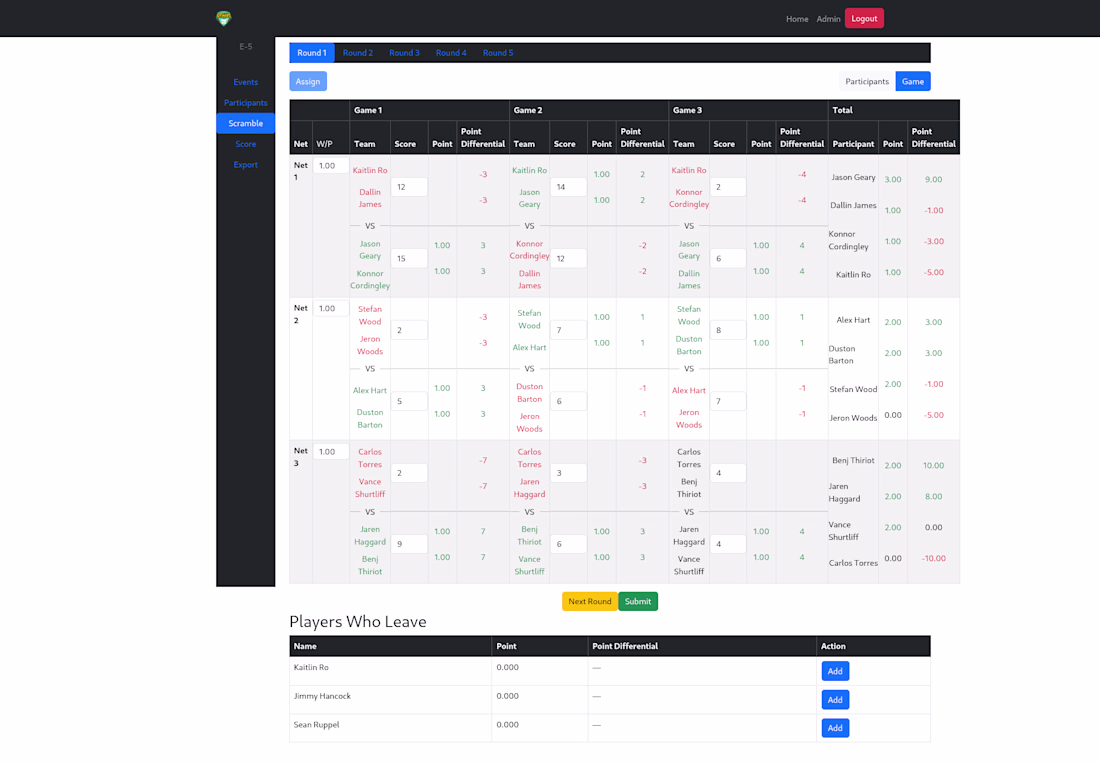
Task: Click Kaitlin Ro's 0.000 point value
Action: point(507,668)
